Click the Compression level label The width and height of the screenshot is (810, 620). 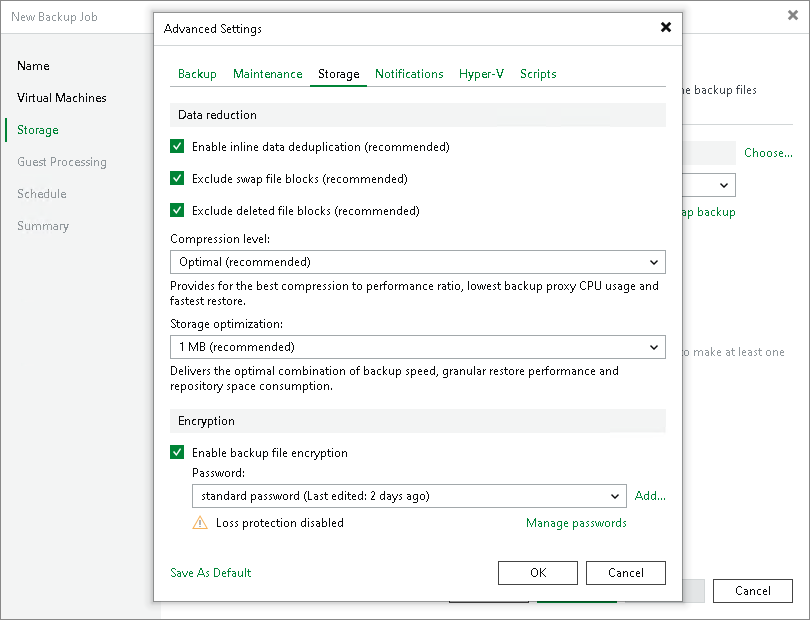[220, 239]
